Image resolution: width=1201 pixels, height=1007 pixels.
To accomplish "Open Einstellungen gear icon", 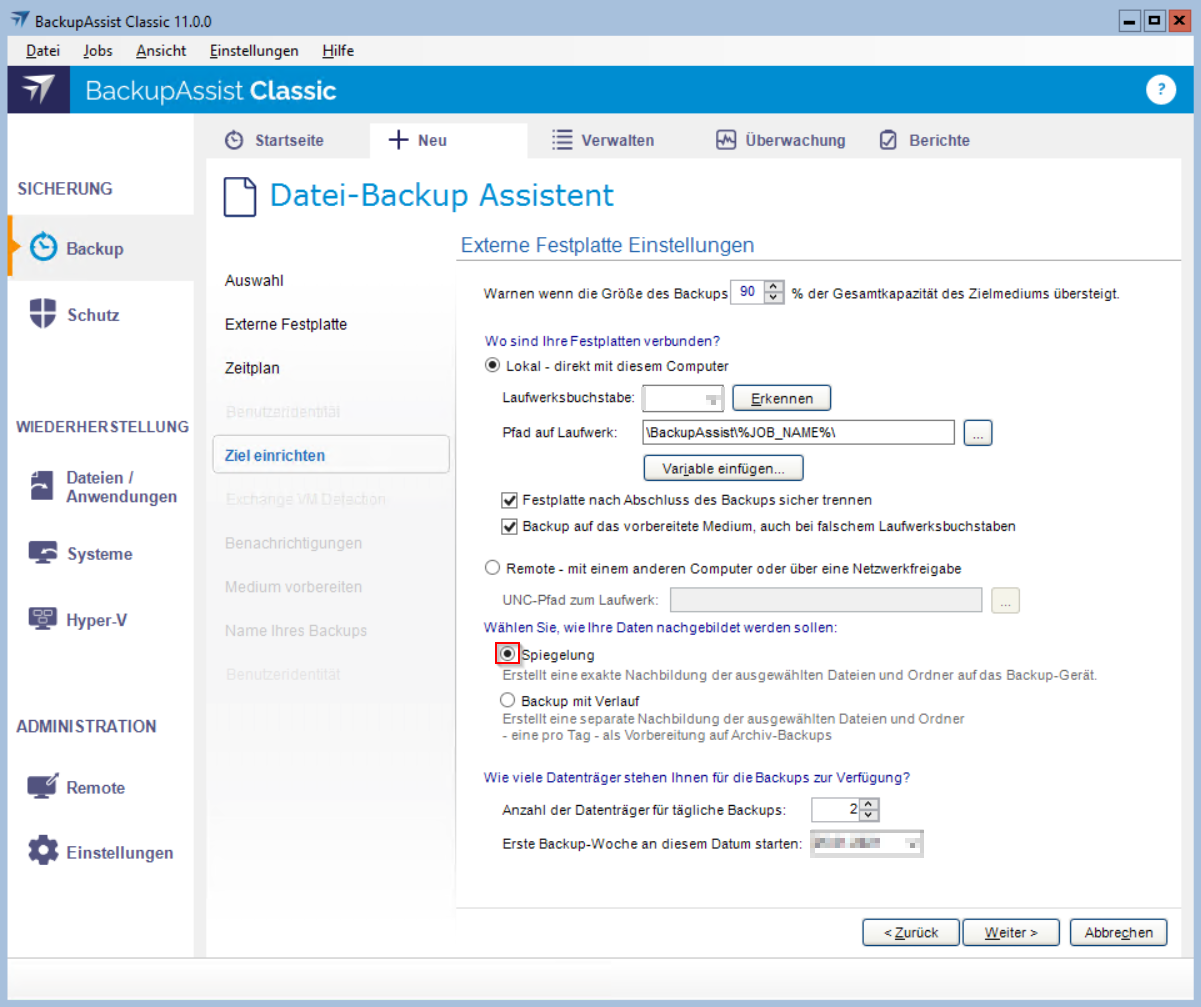I will coord(43,852).
